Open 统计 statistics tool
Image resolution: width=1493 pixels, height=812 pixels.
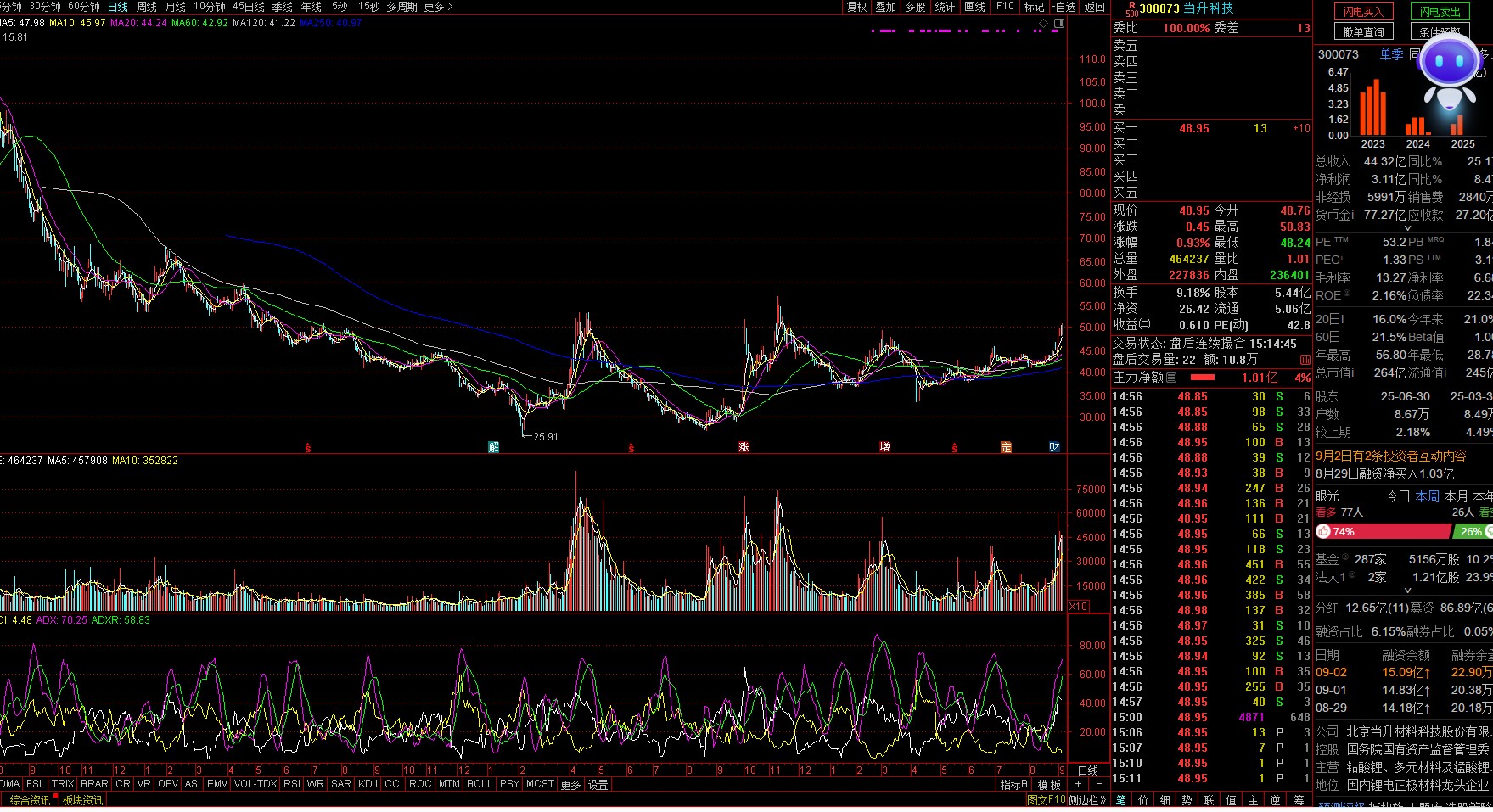click(x=945, y=7)
